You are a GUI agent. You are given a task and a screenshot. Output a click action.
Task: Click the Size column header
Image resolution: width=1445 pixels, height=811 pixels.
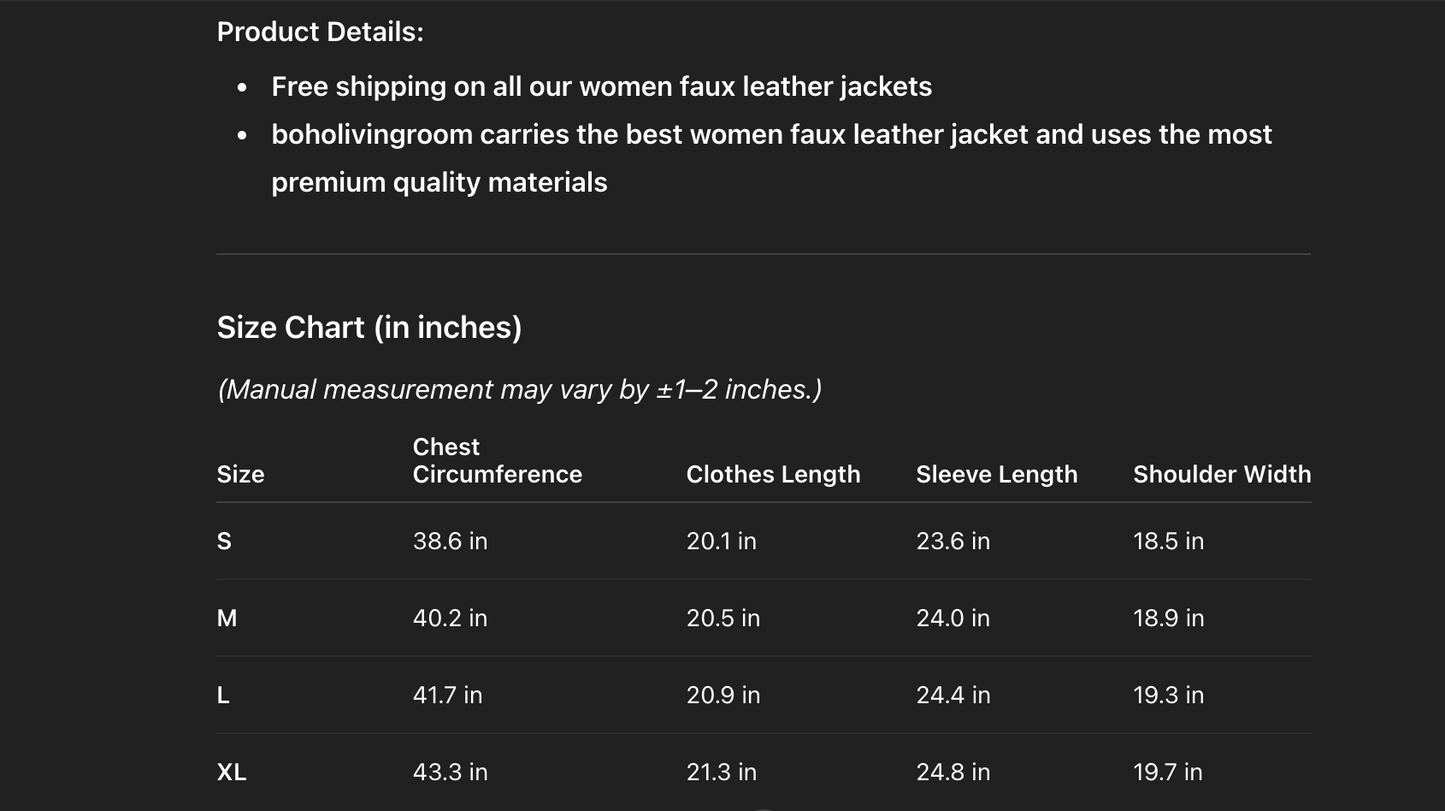pyautogui.click(x=241, y=474)
